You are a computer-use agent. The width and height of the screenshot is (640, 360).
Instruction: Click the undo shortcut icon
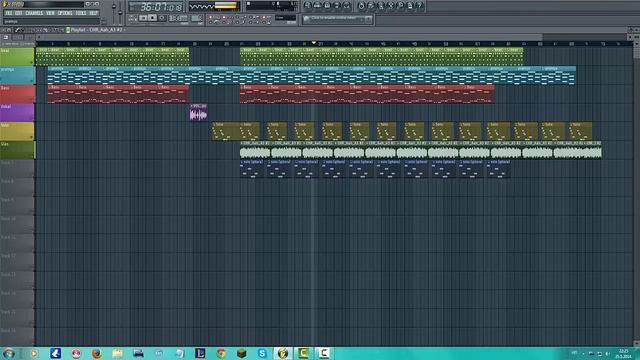tap(361, 5)
